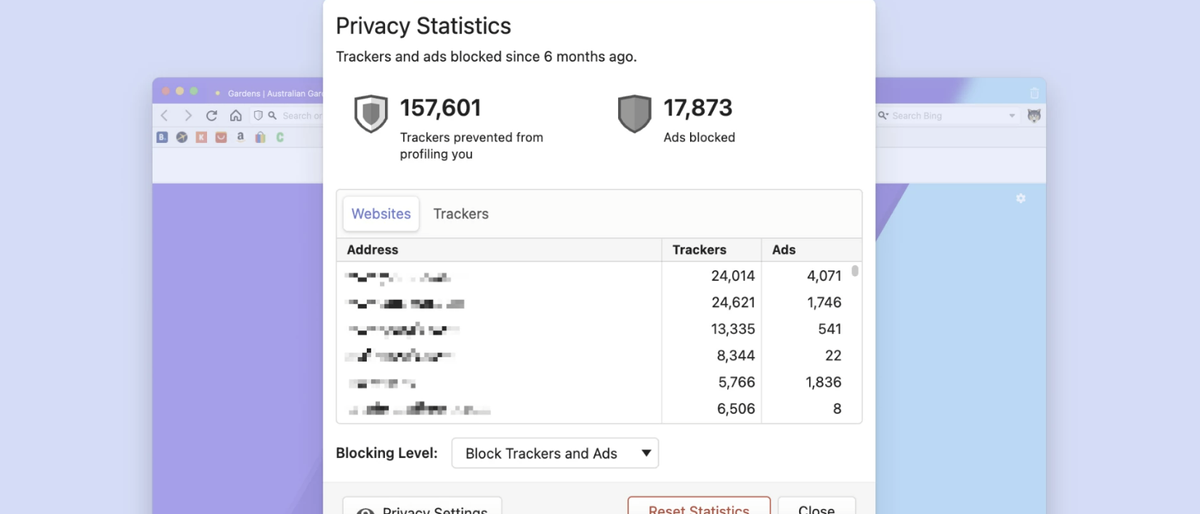Reload the page with refresh icon

(212, 116)
